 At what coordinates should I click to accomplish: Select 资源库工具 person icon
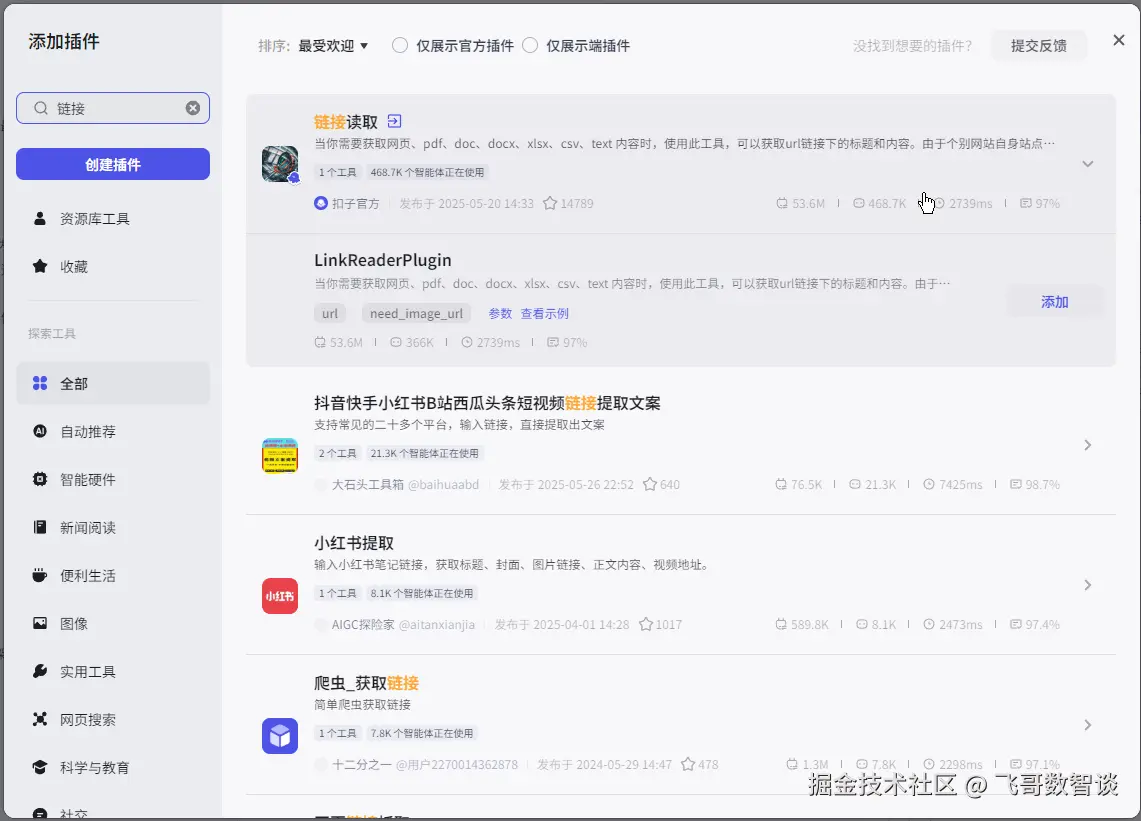(40, 218)
